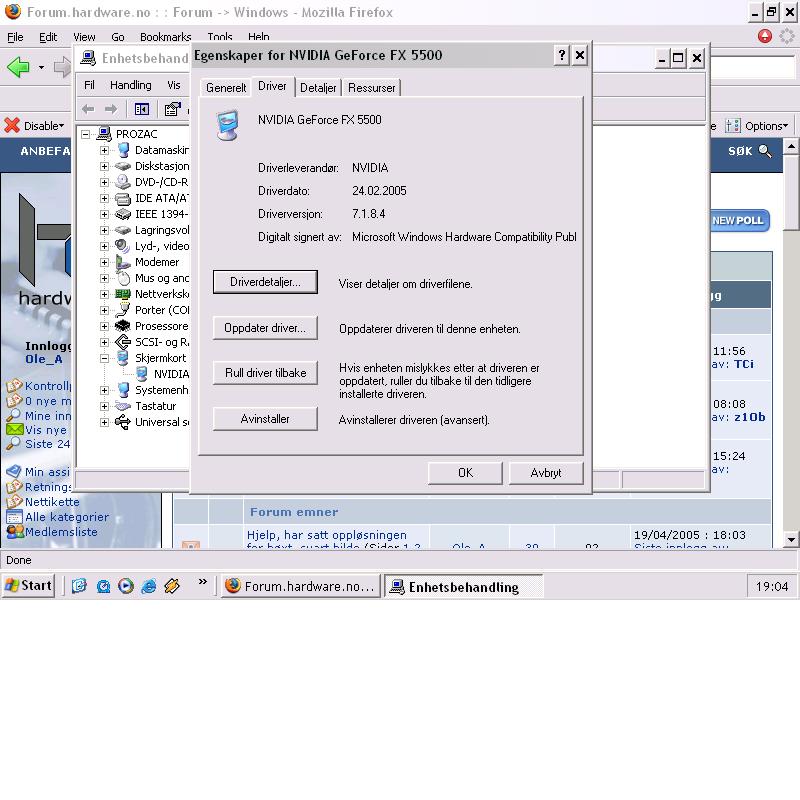Select Porter (COM) ports icon

pyautogui.click(x=123, y=310)
